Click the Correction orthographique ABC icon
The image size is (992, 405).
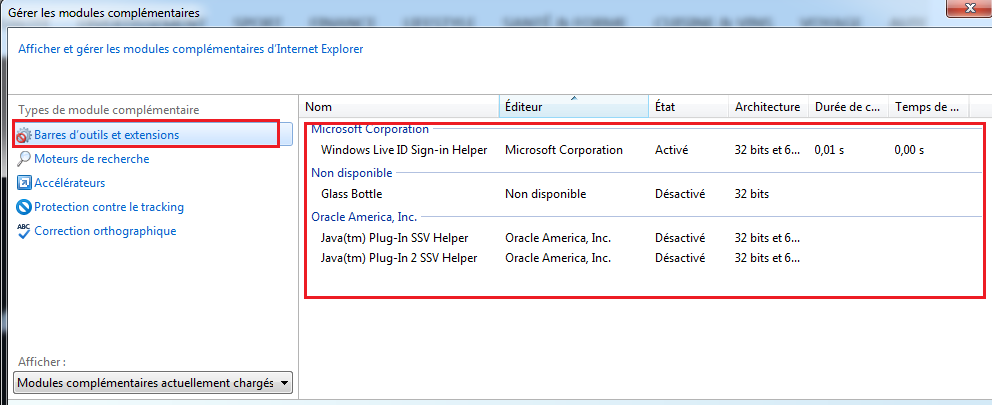[x=23, y=231]
